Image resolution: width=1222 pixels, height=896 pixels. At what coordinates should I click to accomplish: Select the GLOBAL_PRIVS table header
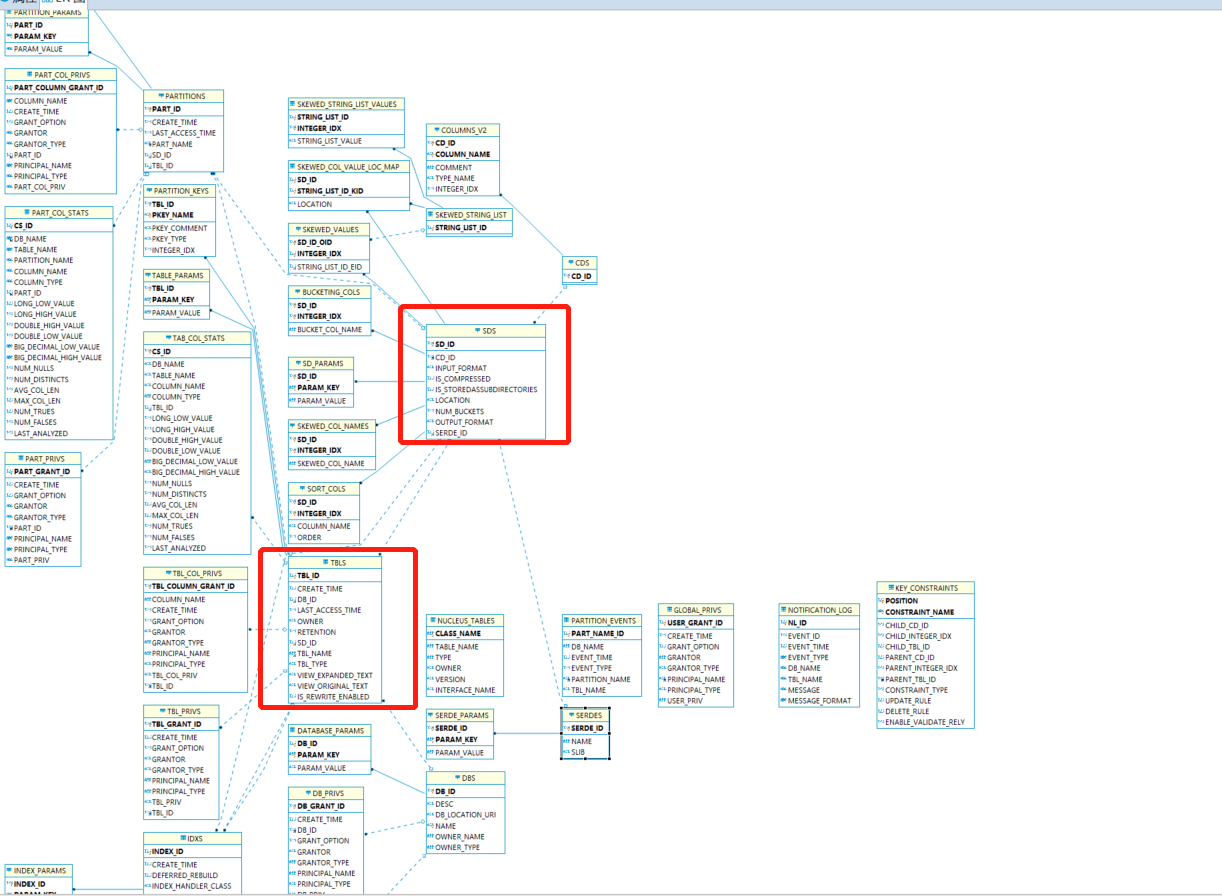click(696, 609)
